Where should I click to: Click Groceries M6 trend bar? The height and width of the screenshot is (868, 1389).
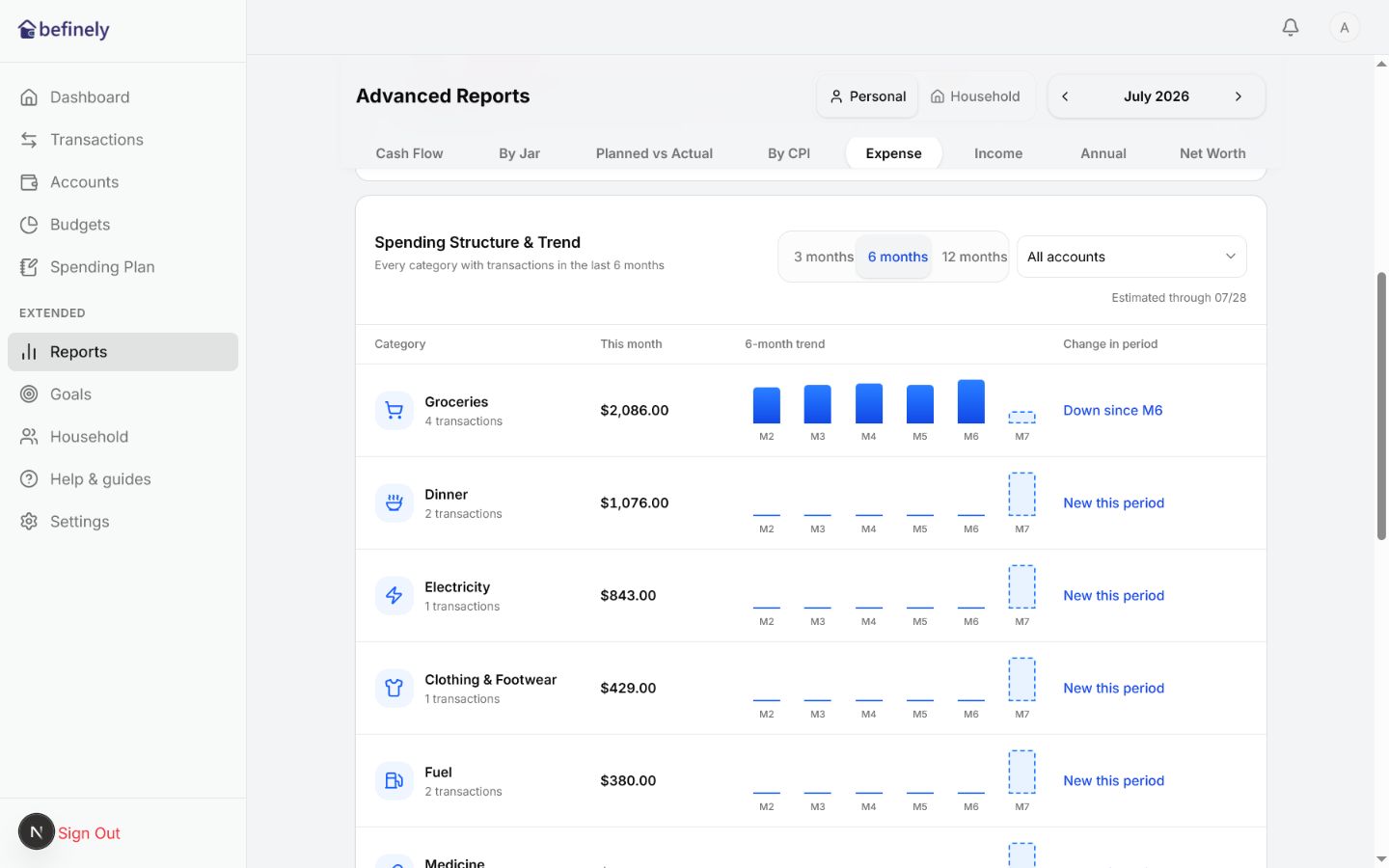(x=970, y=401)
